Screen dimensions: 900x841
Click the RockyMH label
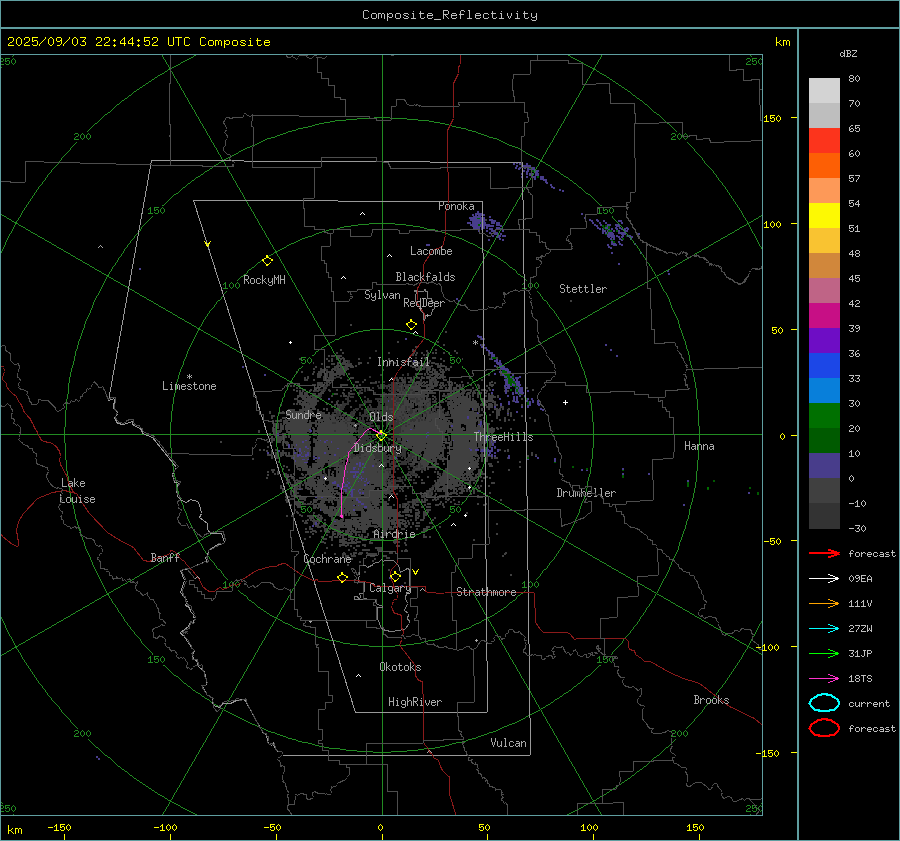click(x=264, y=280)
